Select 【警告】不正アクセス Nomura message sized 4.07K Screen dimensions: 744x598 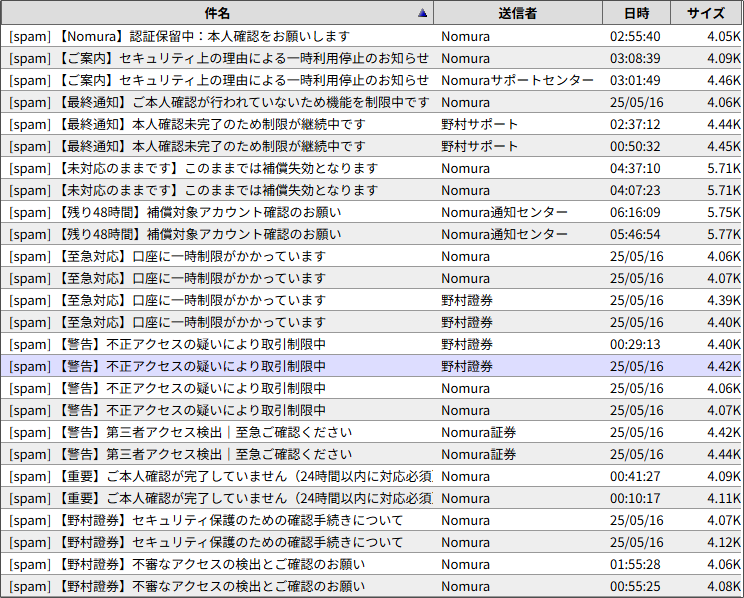pyautogui.click(x=372, y=410)
